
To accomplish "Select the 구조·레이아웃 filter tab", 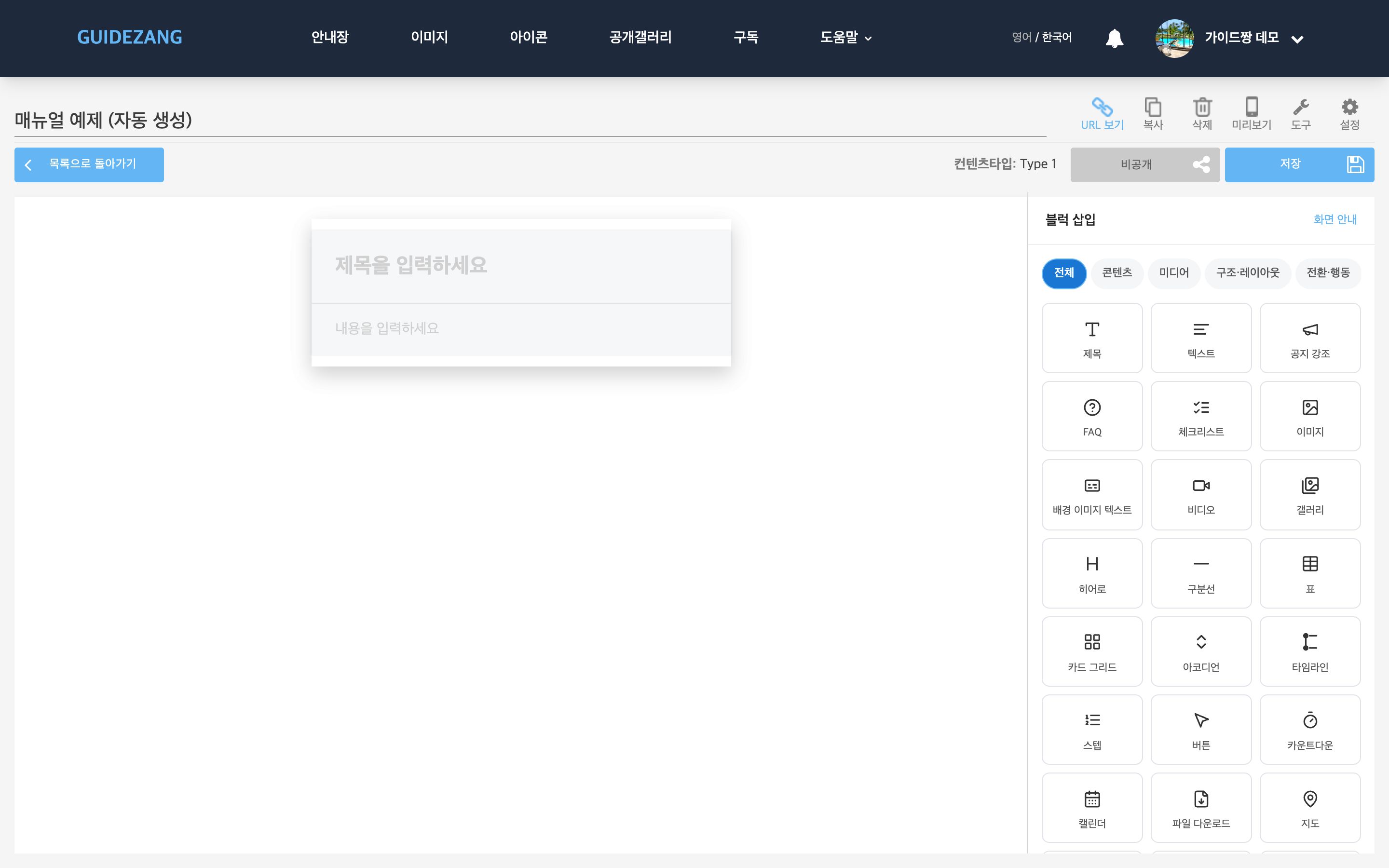I will click(1247, 272).
